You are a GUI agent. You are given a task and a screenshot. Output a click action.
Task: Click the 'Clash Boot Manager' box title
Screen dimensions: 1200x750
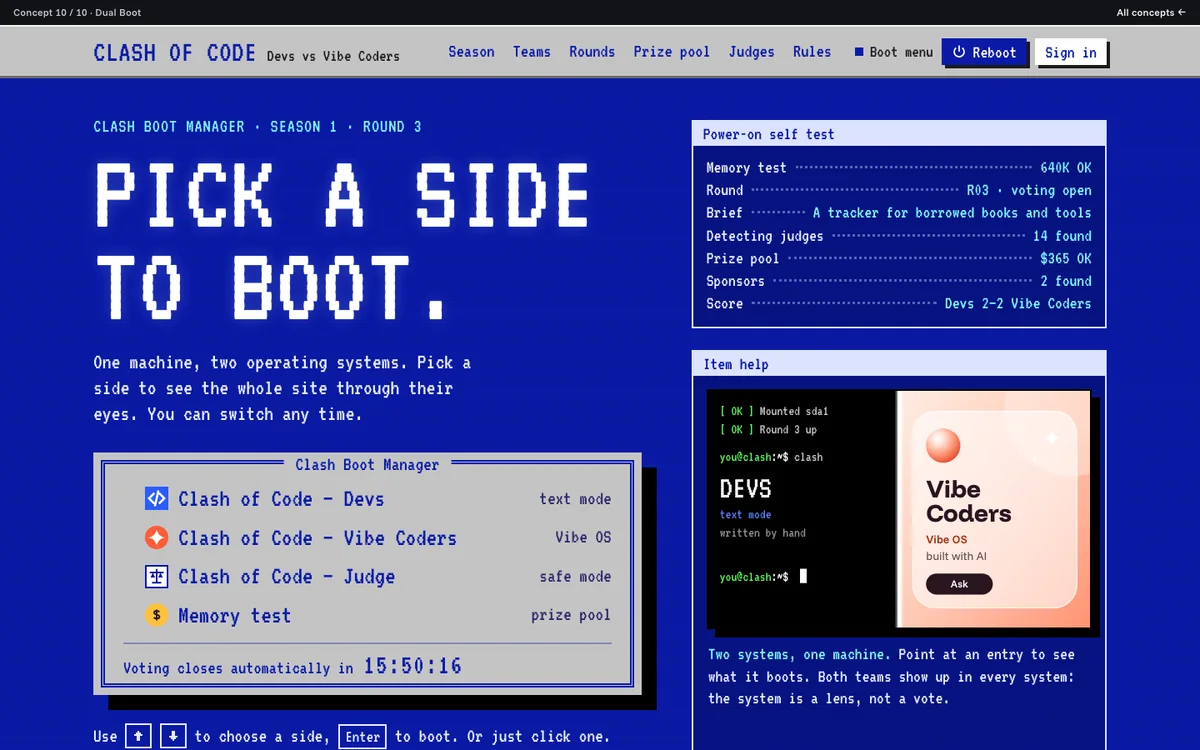click(x=367, y=465)
